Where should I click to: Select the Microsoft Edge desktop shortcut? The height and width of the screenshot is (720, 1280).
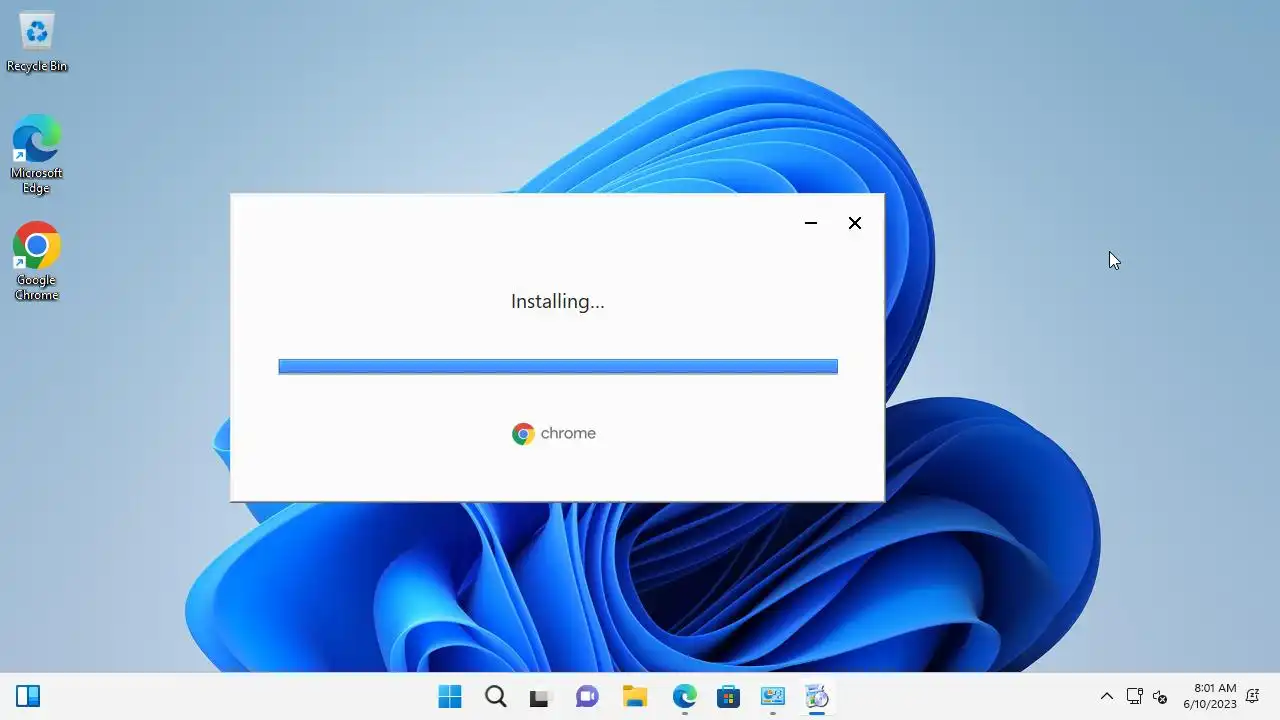37,154
